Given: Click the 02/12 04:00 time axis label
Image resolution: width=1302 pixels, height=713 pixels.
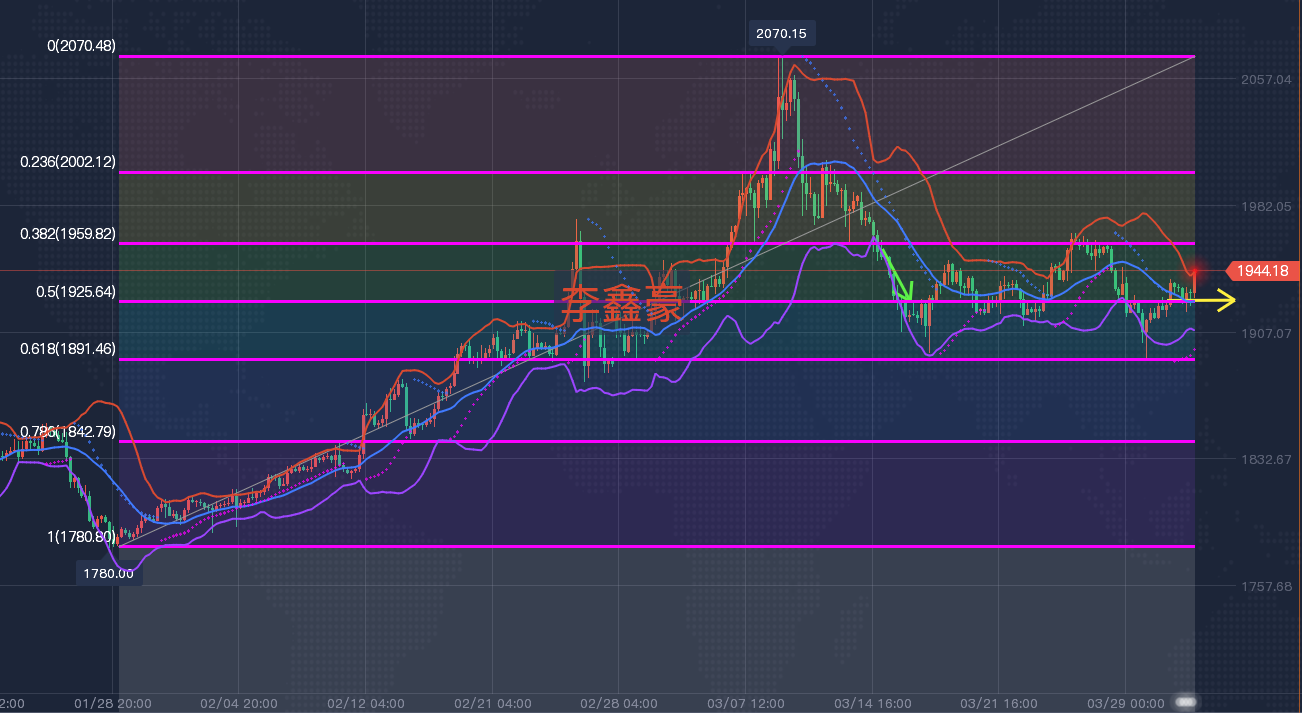Looking at the screenshot, I should click(366, 703).
